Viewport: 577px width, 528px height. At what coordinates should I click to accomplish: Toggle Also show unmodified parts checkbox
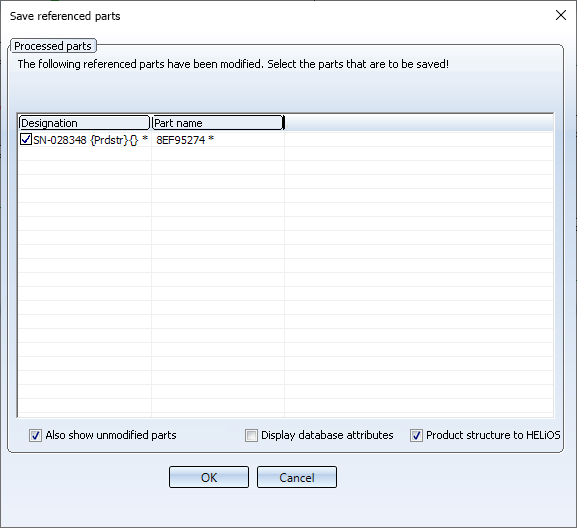point(35,435)
